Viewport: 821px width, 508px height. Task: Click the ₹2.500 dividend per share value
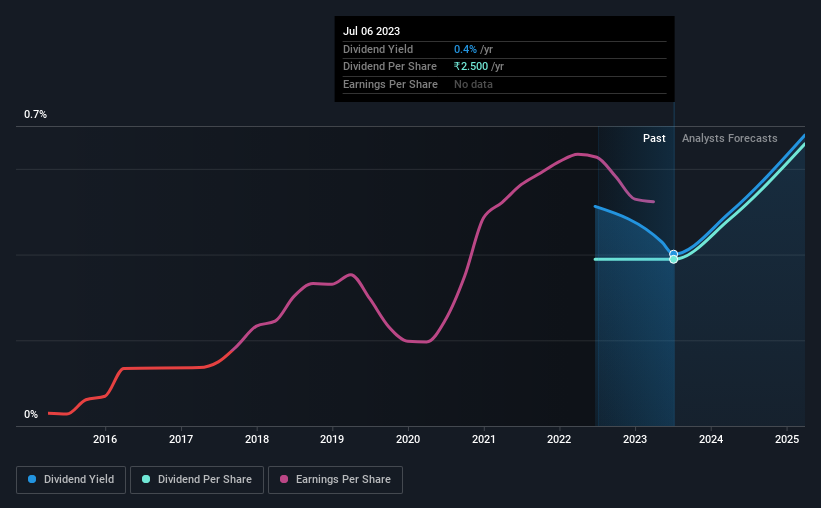(x=471, y=67)
